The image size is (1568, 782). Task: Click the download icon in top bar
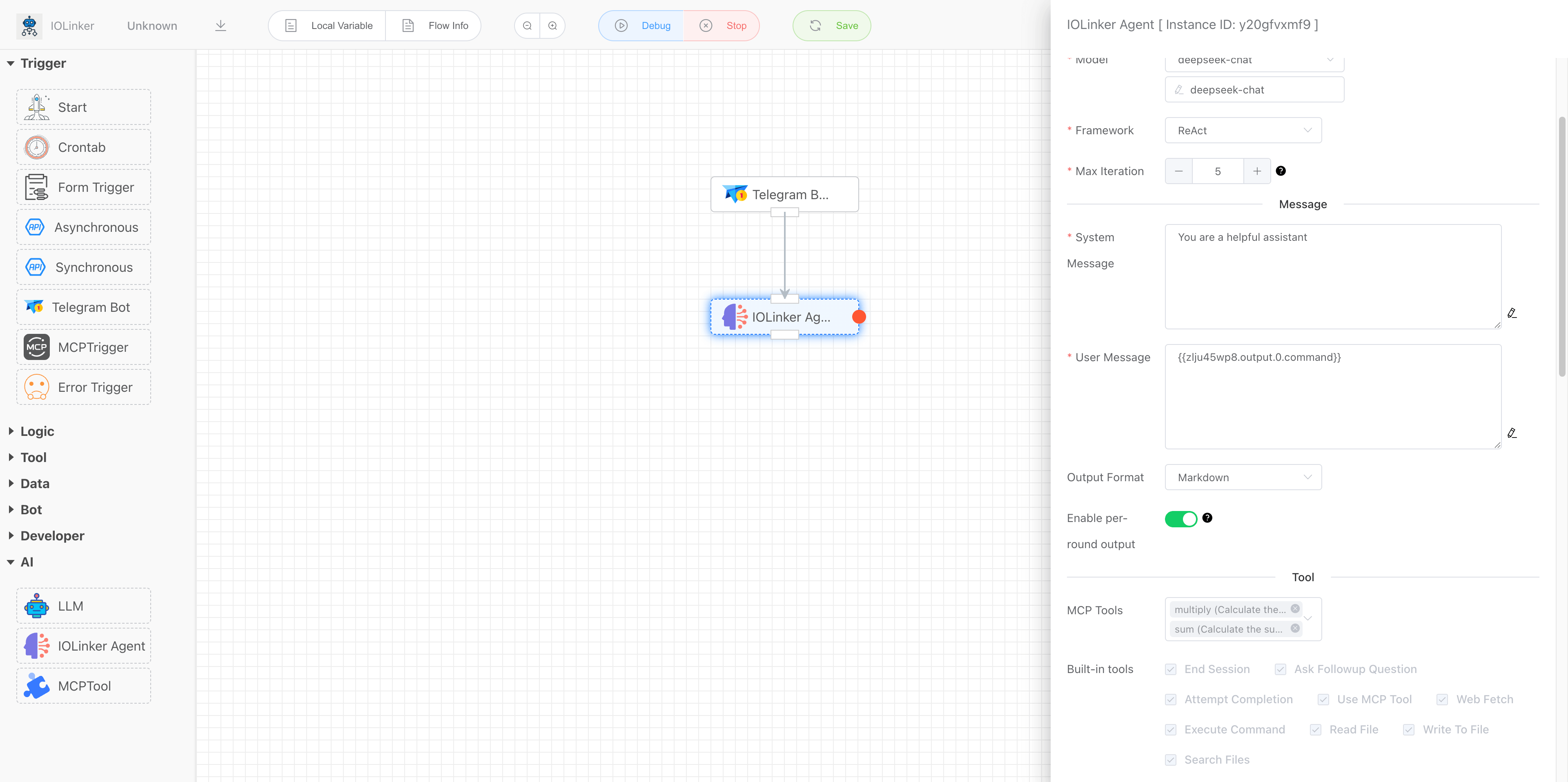[220, 26]
